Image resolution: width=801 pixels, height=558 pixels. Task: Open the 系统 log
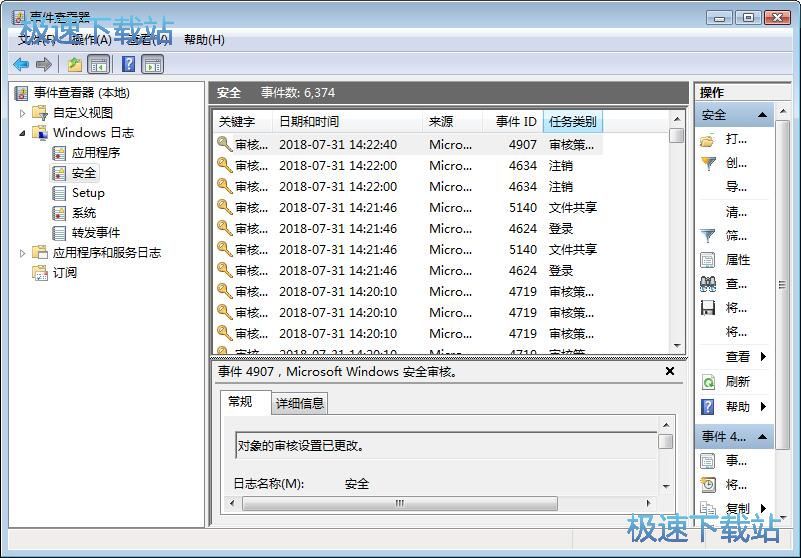[x=84, y=213]
